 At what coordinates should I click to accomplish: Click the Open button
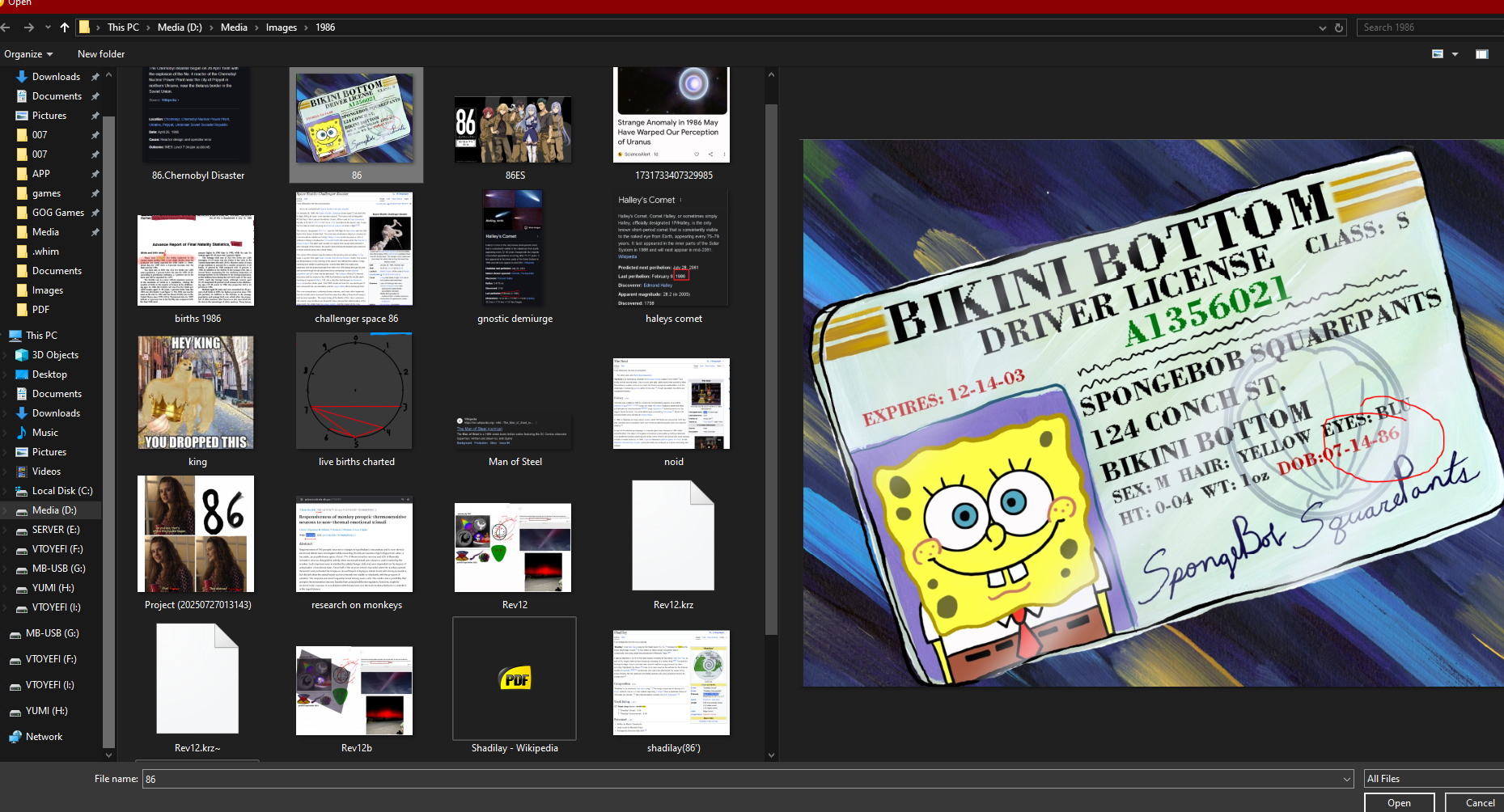tap(1399, 802)
